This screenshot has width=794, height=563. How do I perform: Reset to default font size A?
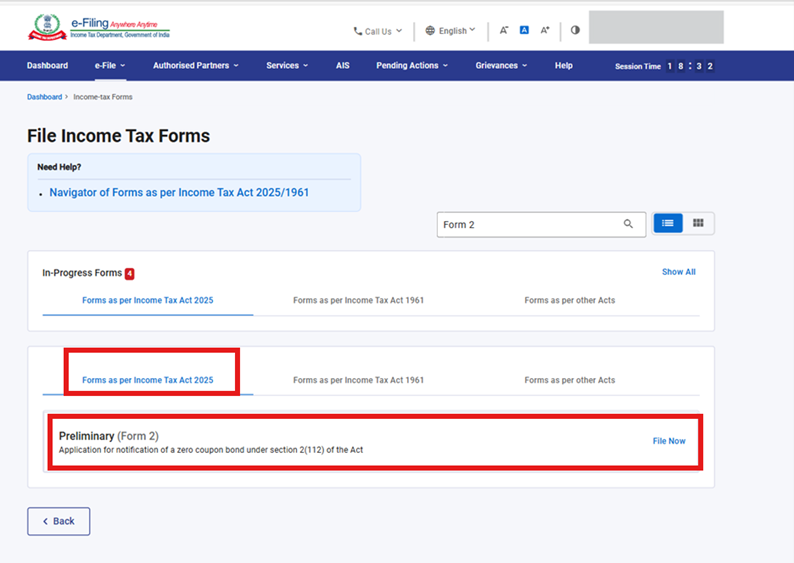(524, 30)
